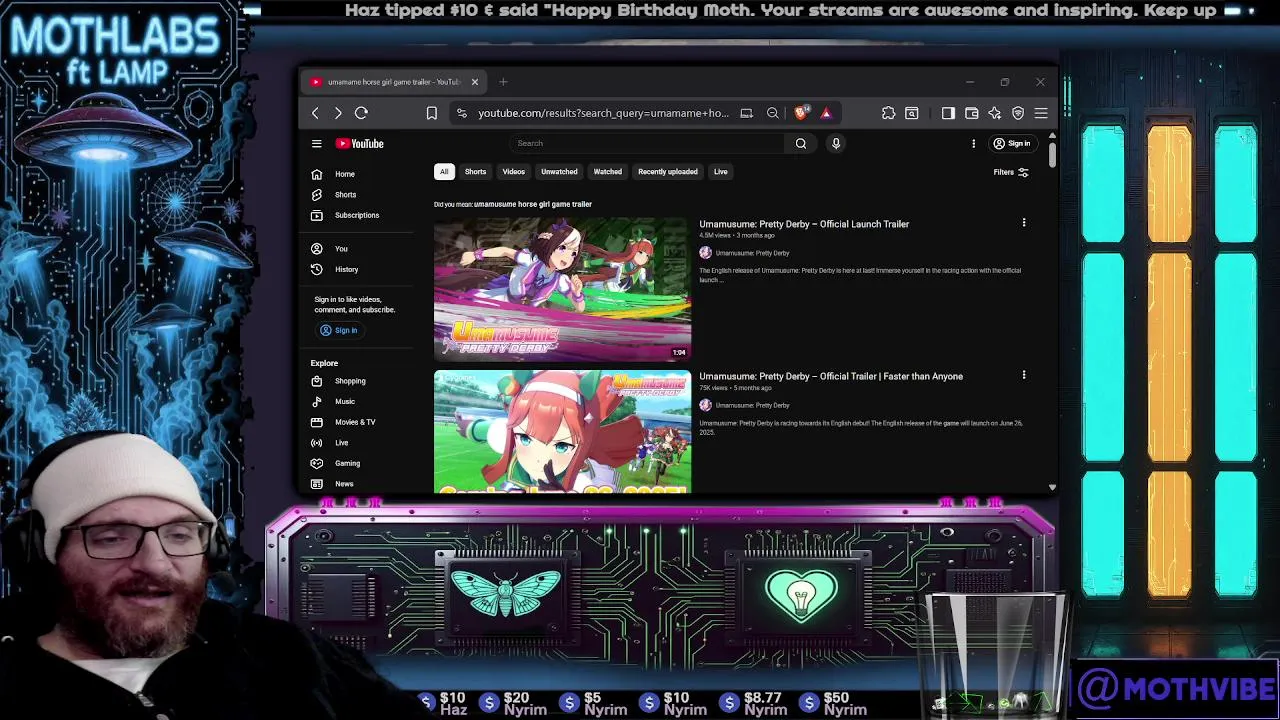Open the browser hamburger main menu
This screenshot has height=720, width=1280.
point(1041,113)
